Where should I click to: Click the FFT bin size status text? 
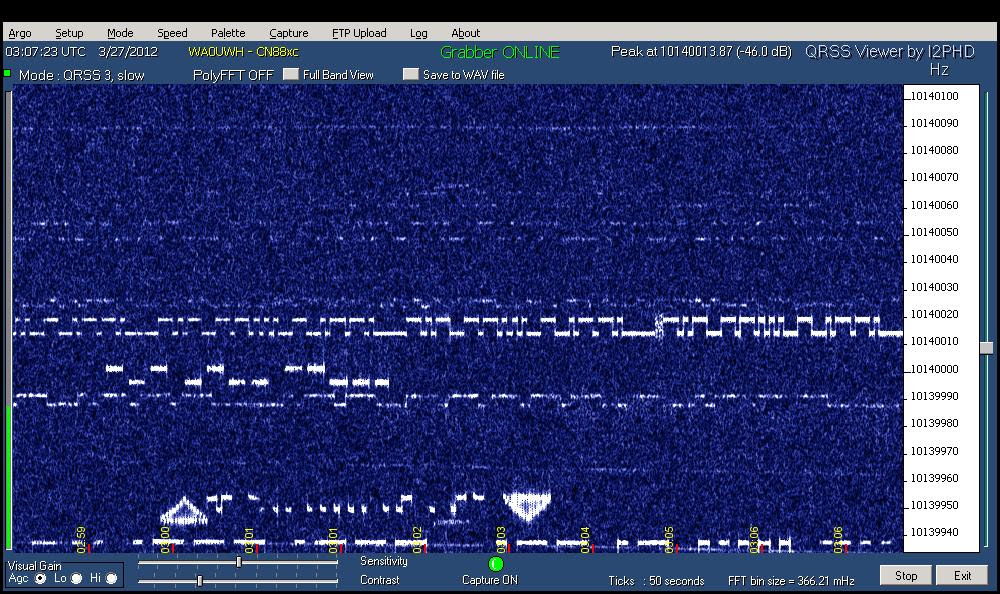click(791, 581)
